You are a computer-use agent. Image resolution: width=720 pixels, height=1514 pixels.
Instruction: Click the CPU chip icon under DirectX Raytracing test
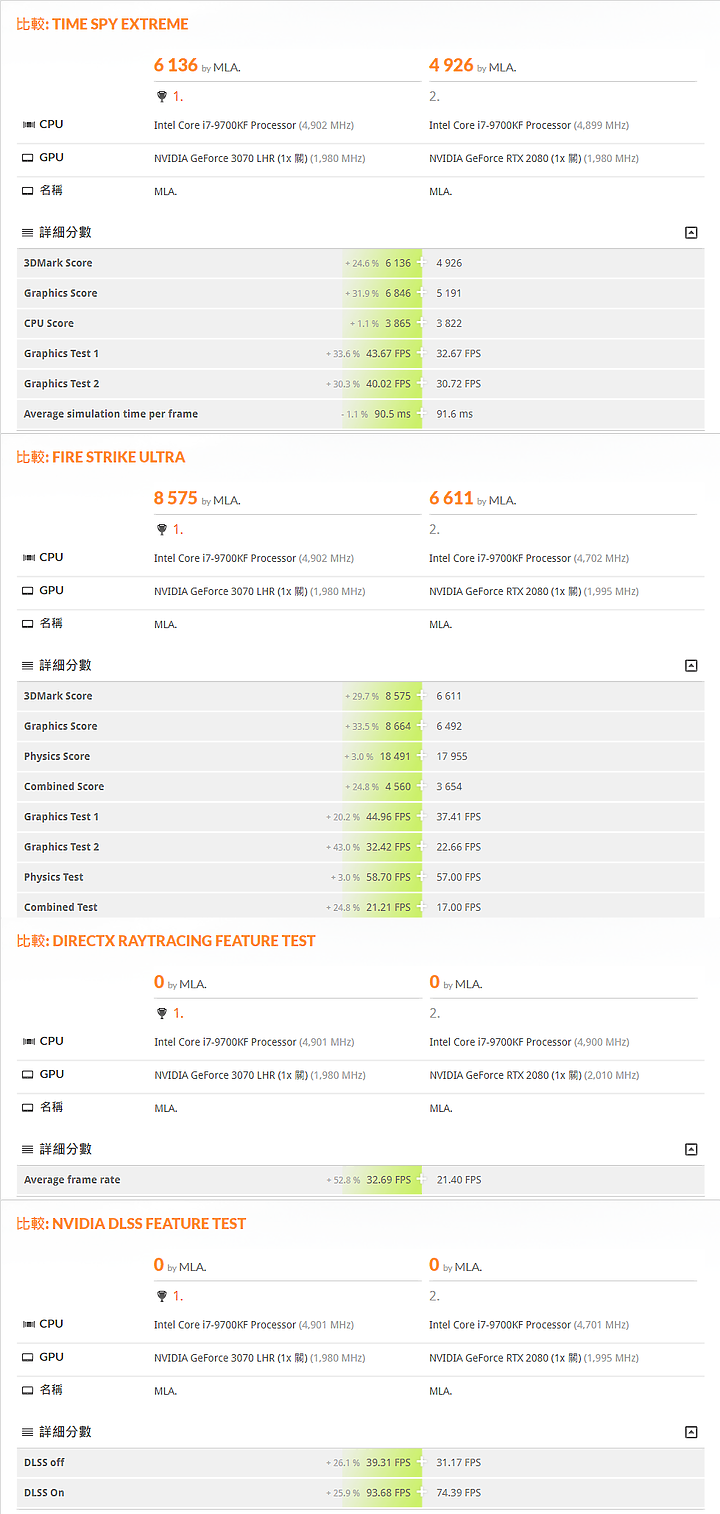click(x=28, y=1042)
